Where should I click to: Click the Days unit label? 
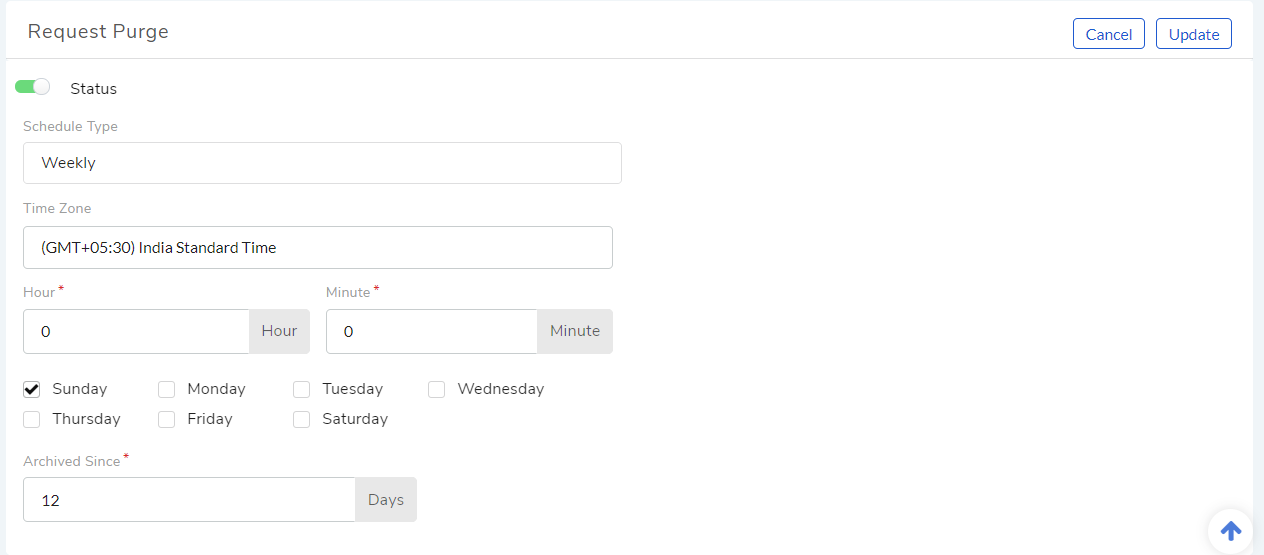tap(386, 500)
